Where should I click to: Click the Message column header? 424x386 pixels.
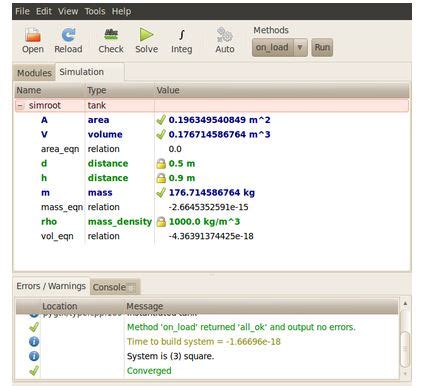pos(261,306)
